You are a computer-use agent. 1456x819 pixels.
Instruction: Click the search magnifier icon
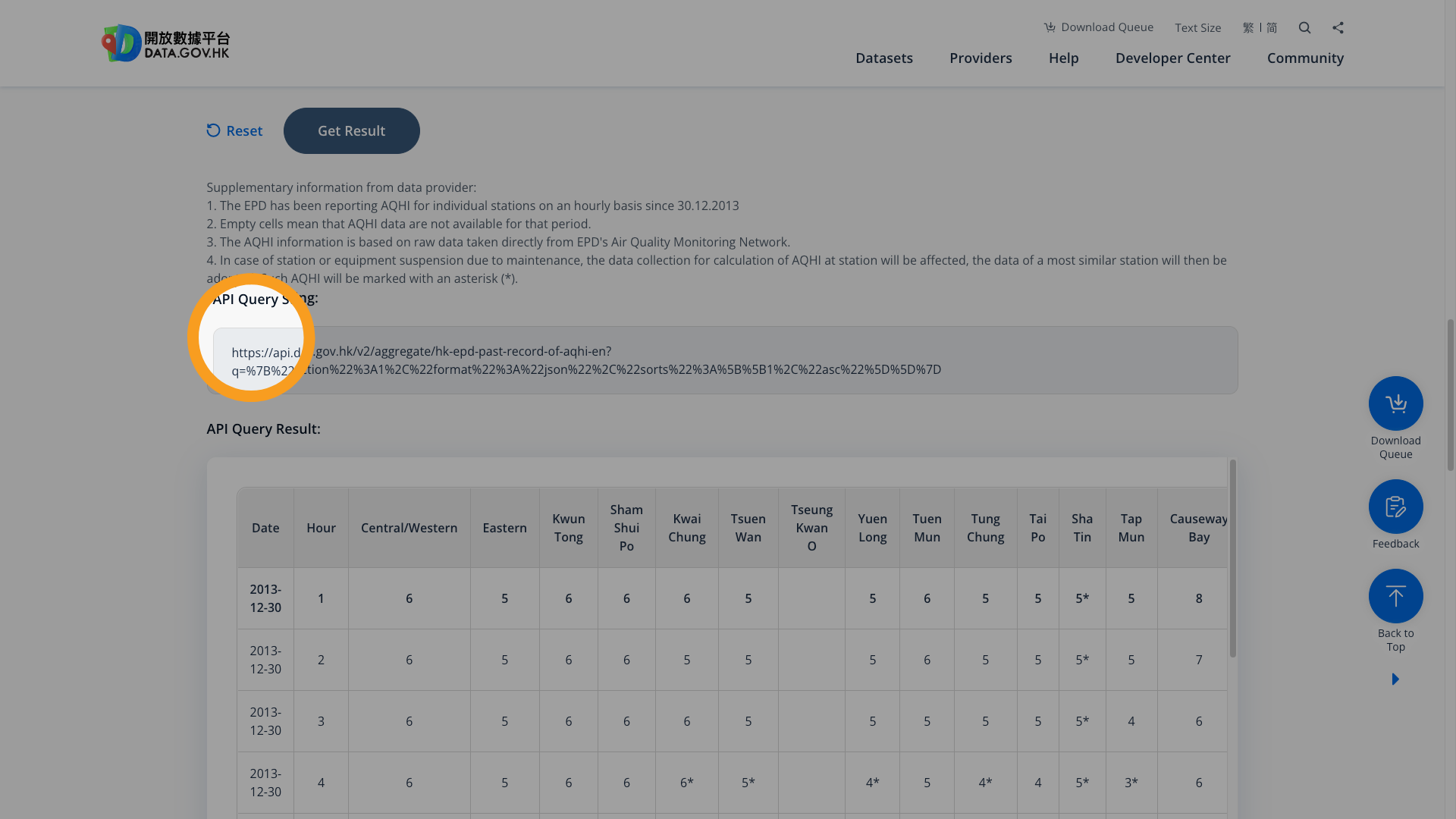coord(1304,27)
